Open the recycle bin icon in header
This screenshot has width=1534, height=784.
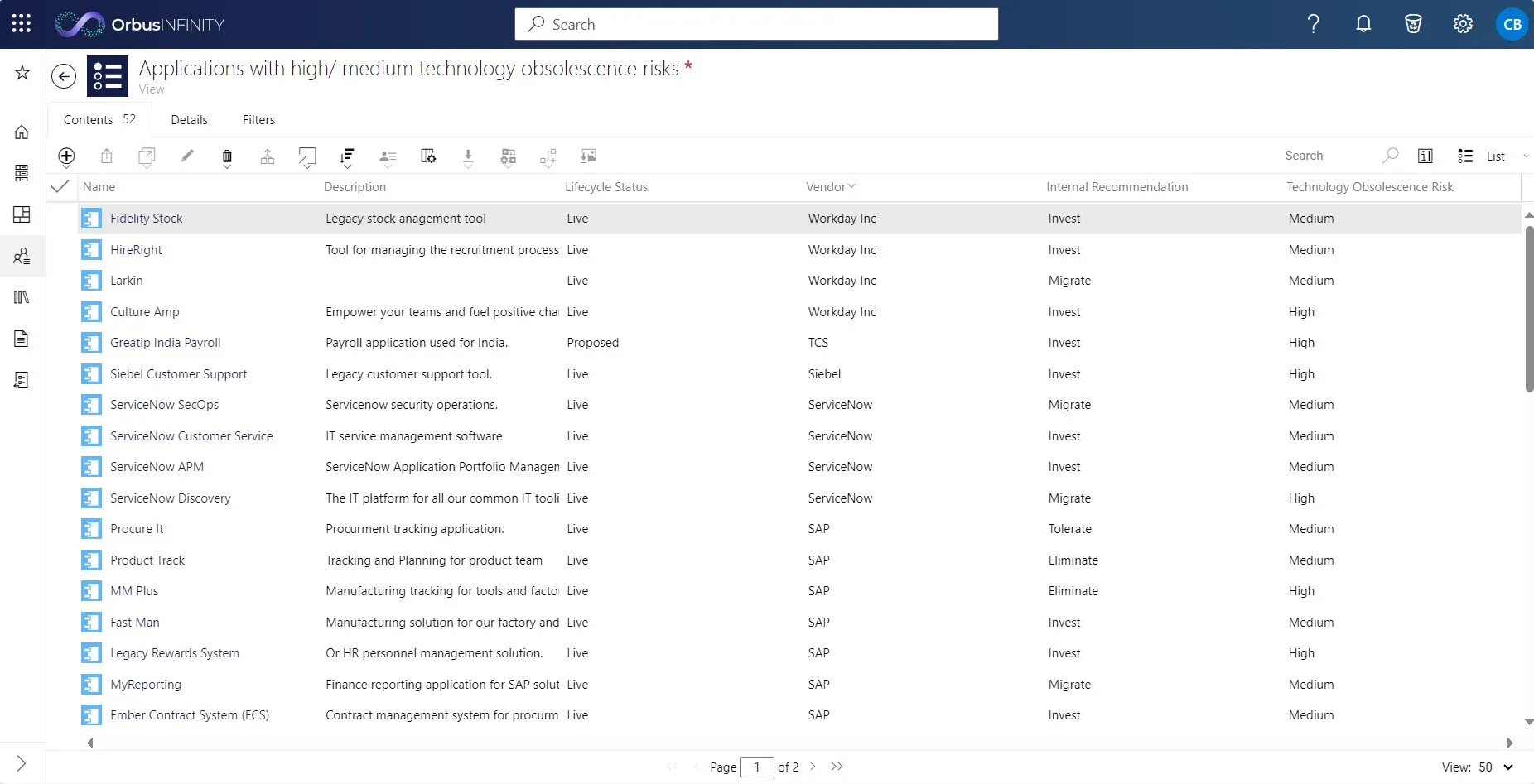tap(1413, 24)
